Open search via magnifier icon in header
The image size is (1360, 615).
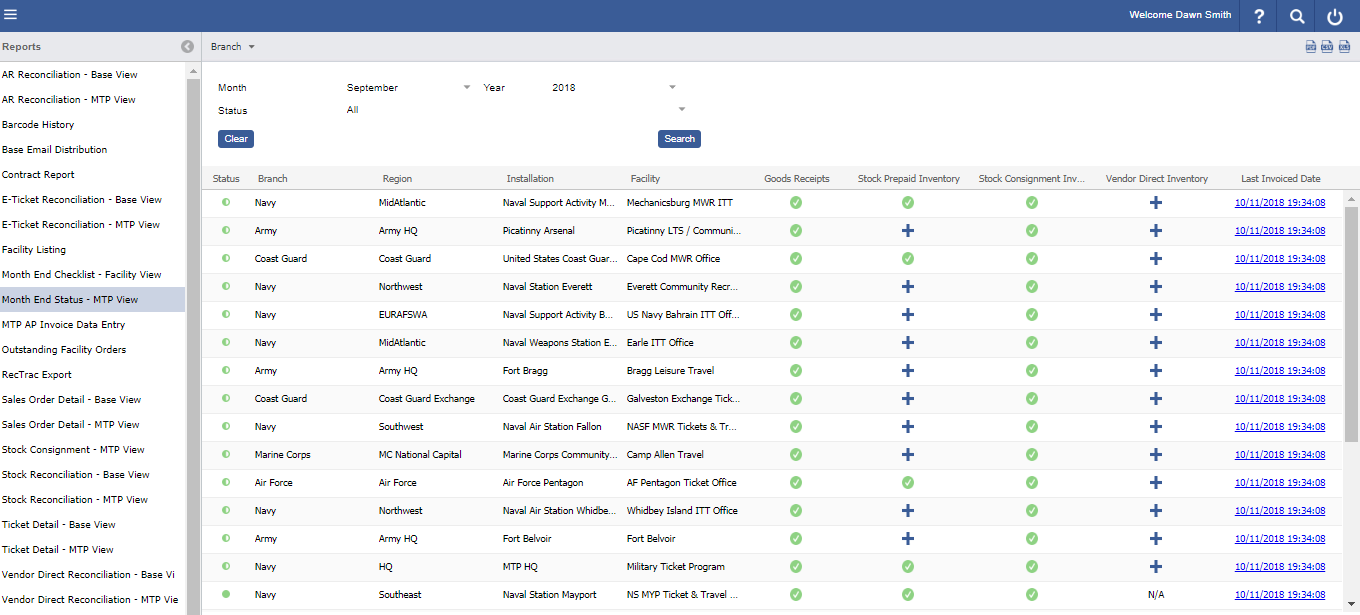1297,16
